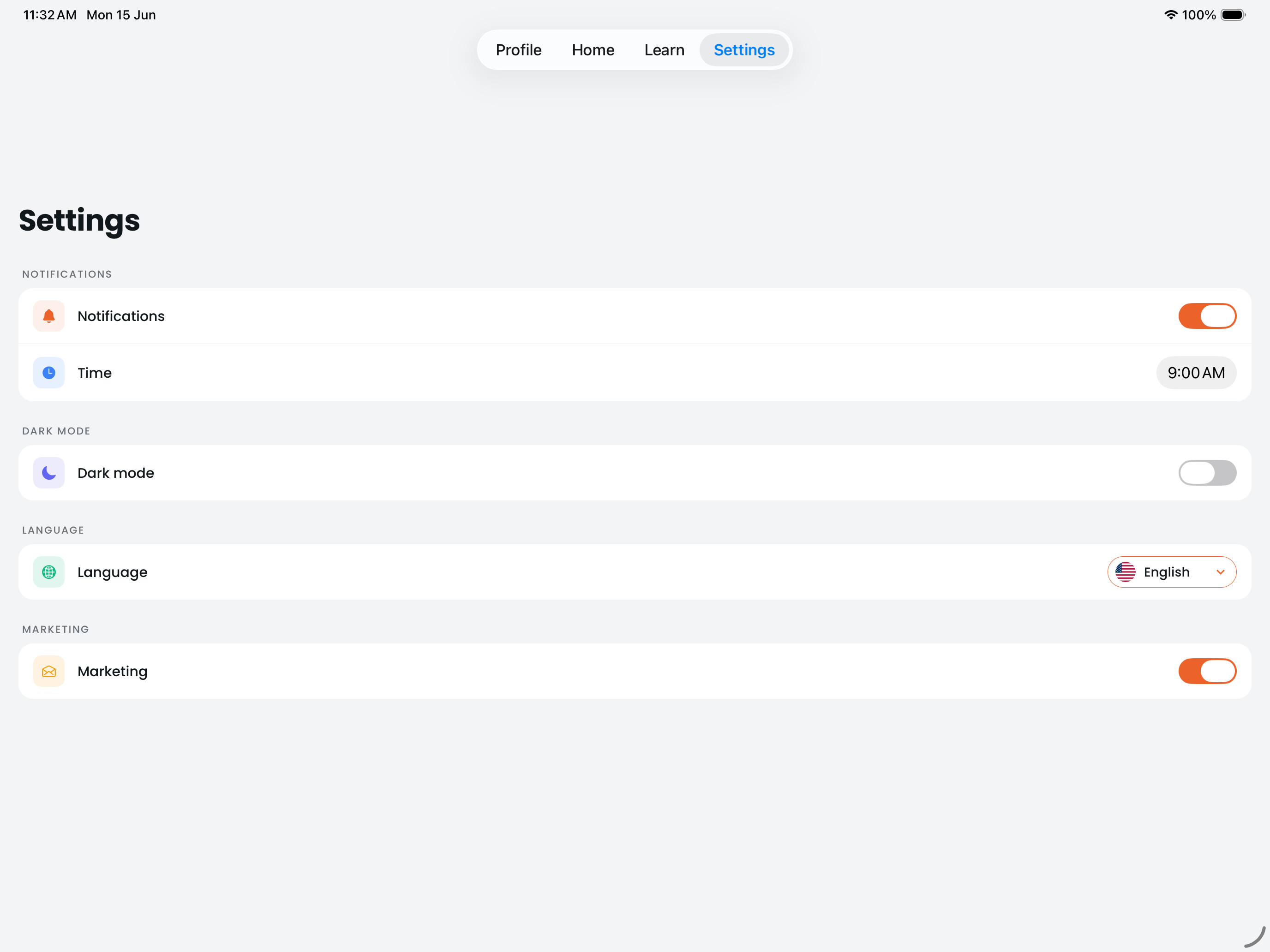Image resolution: width=1270 pixels, height=952 pixels.
Task: Go to the Home tab
Action: click(593, 50)
